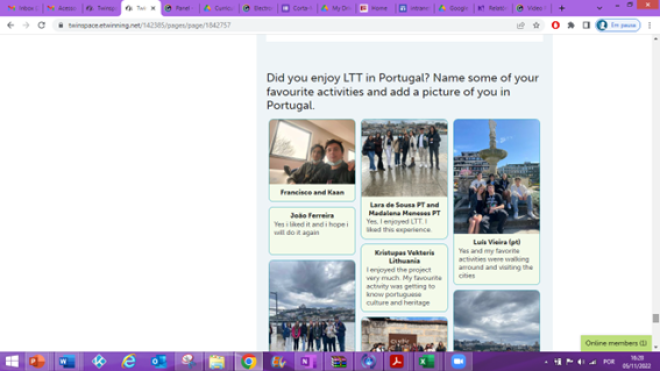
Task: Open Zoom from the taskbar
Action: coord(458,362)
